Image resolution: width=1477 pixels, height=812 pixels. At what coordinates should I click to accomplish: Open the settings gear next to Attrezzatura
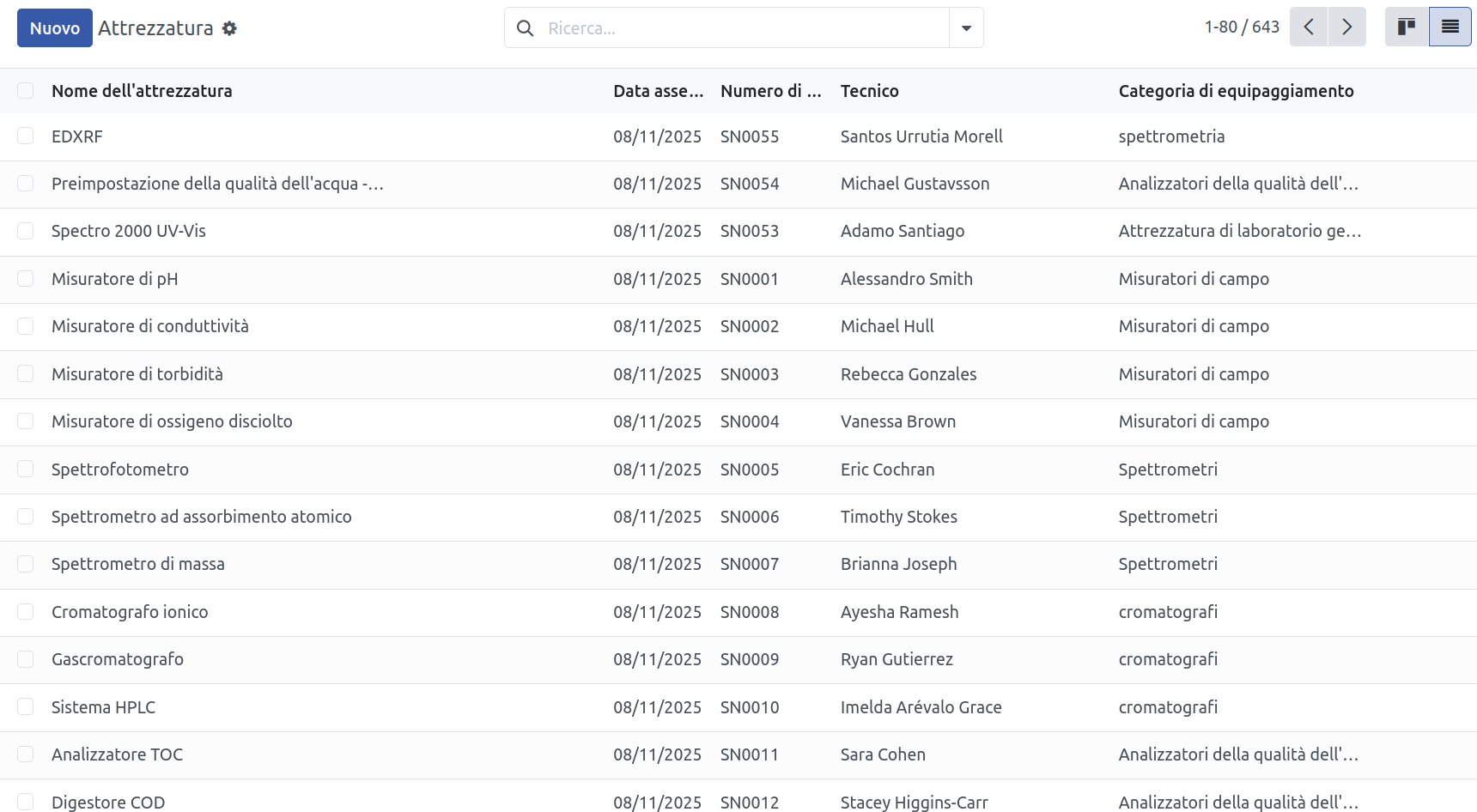[x=229, y=28]
